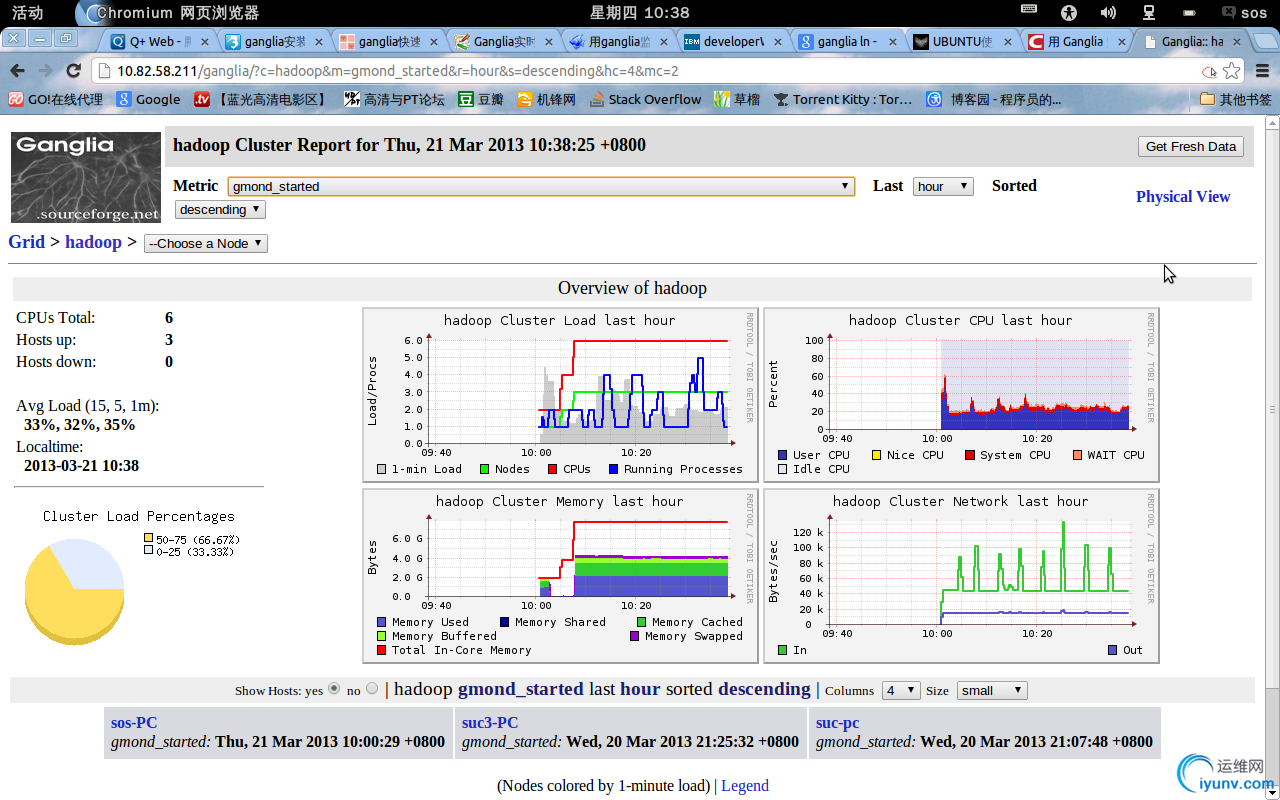The image size is (1280, 800).
Task: Bookmark this page with the star icon
Action: [x=1232, y=71]
